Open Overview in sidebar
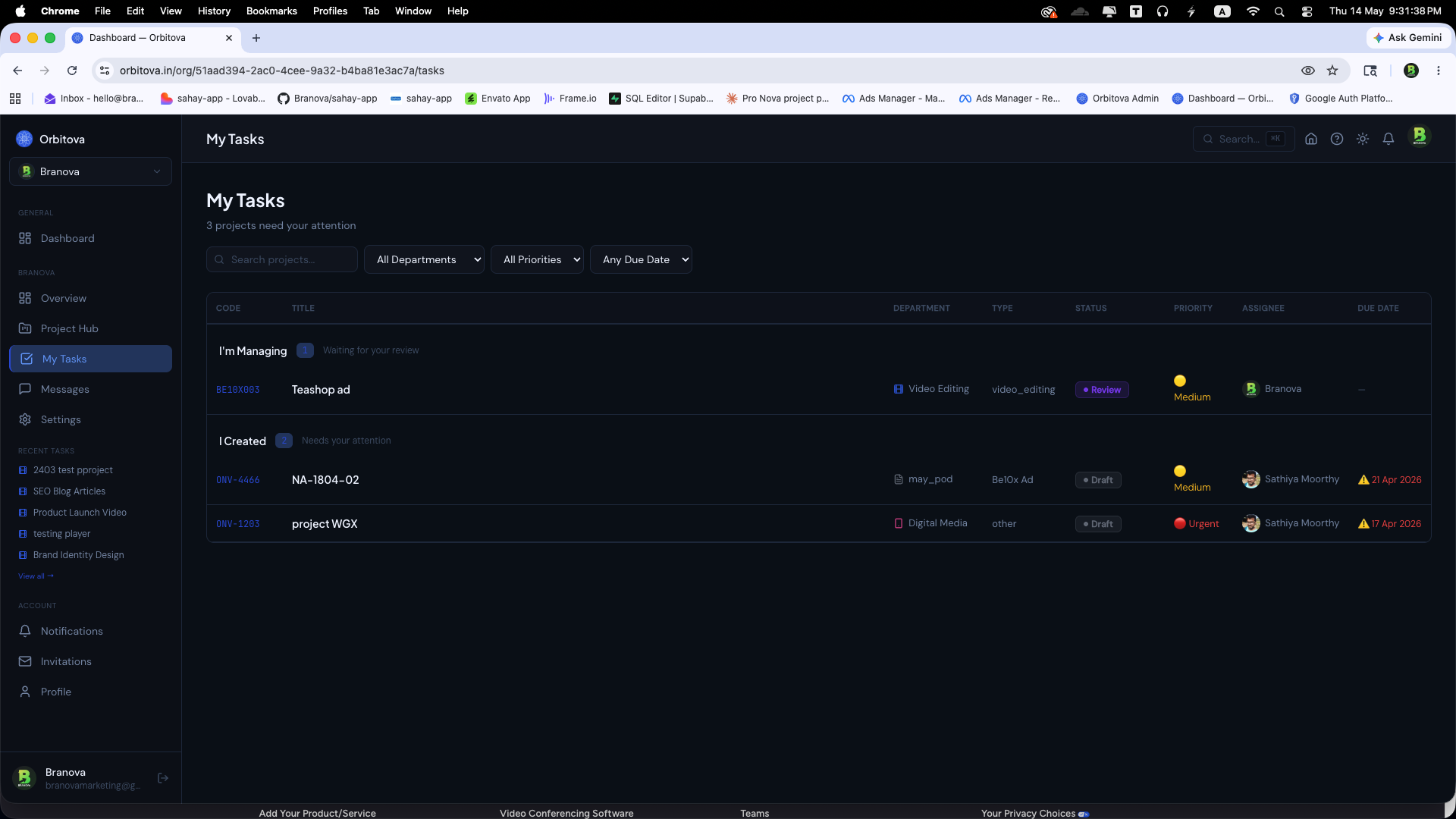Screen dimensions: 1456x819 pyautogui.click(x=90, y=298)
